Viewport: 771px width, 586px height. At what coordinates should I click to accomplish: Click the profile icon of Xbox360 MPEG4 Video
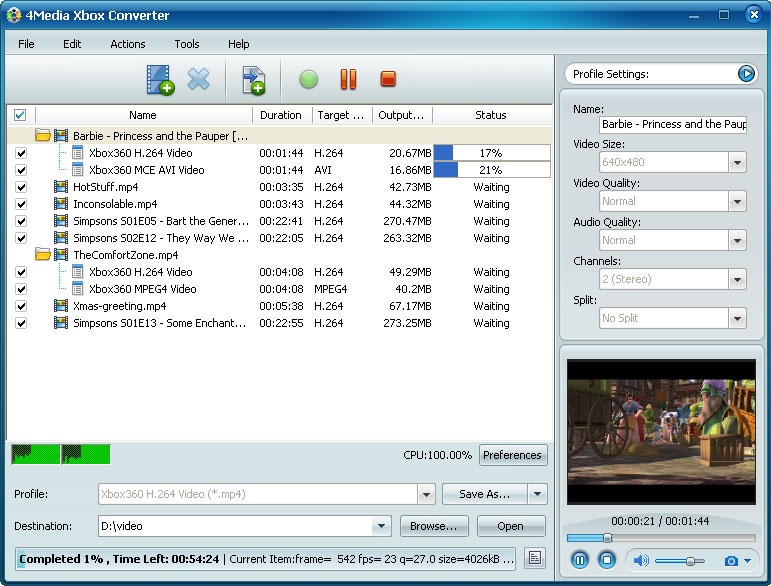point(77,289)
